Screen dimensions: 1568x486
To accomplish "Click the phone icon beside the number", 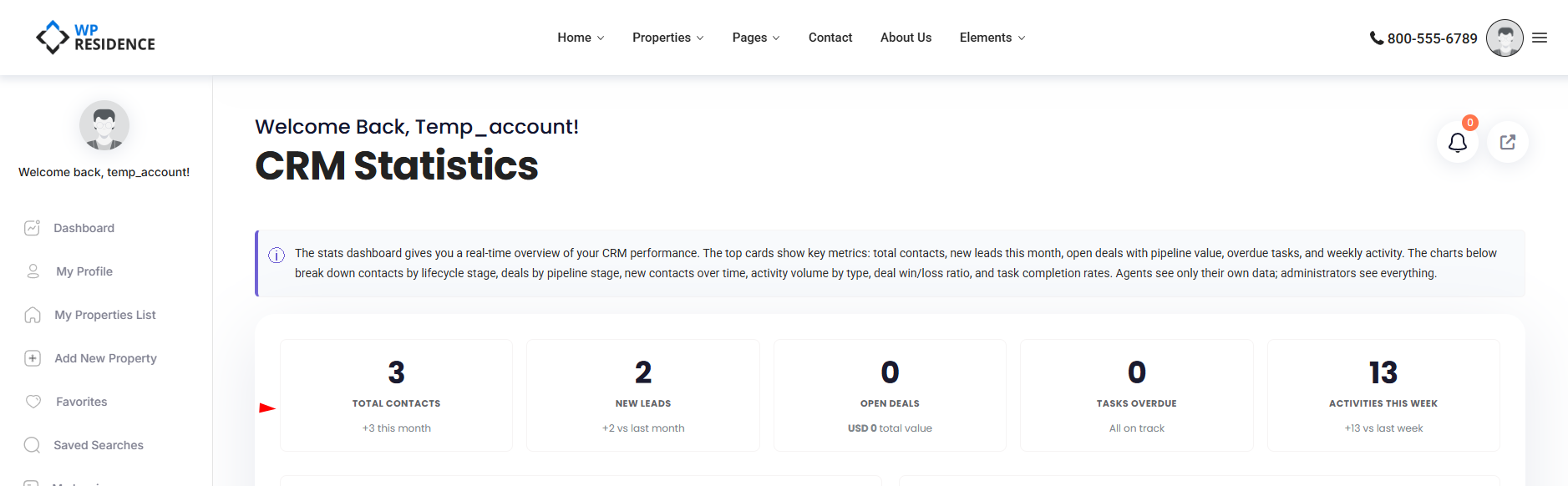I will click(x=1376, y=38).
